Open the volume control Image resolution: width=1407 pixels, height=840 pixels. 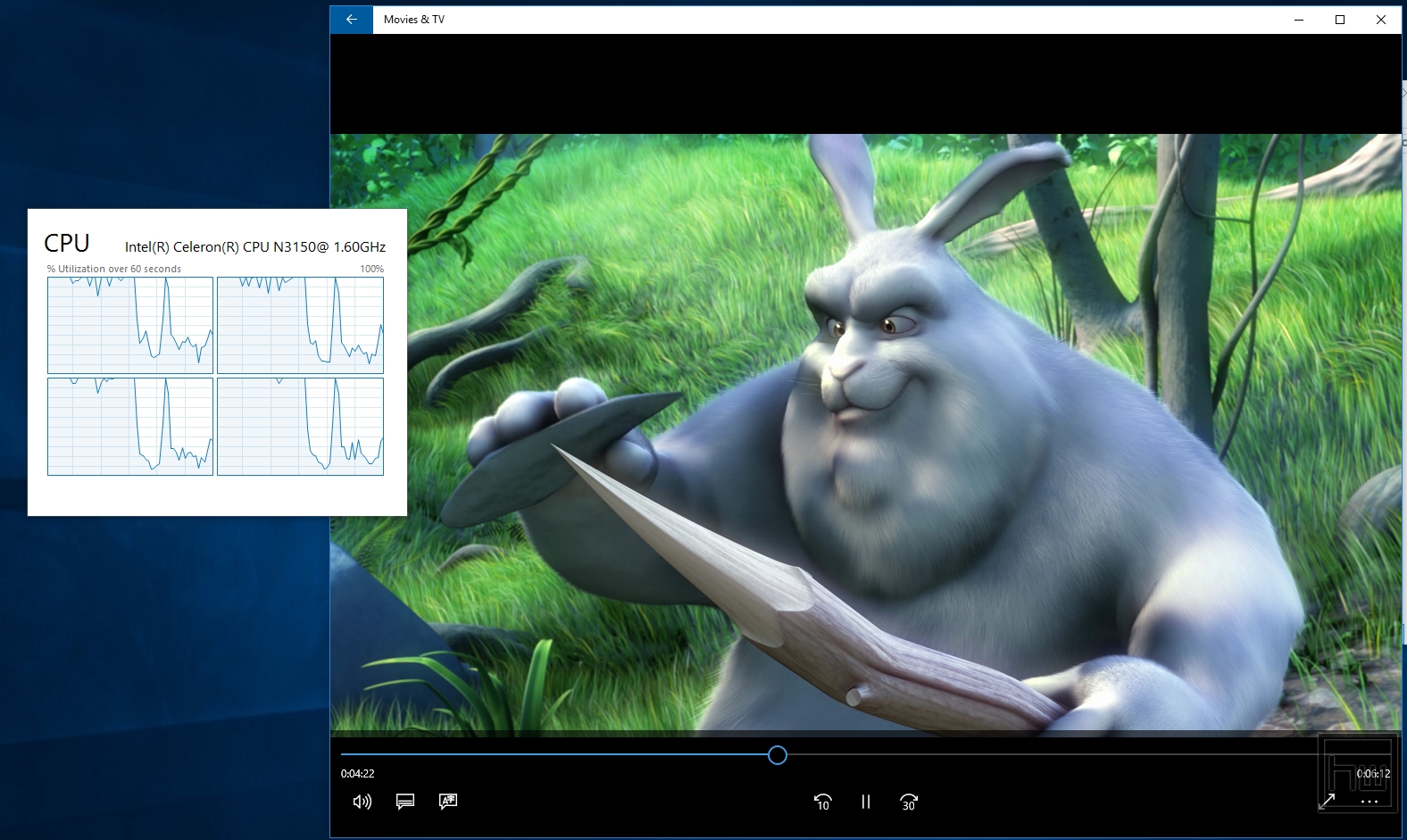pos(362,802)
